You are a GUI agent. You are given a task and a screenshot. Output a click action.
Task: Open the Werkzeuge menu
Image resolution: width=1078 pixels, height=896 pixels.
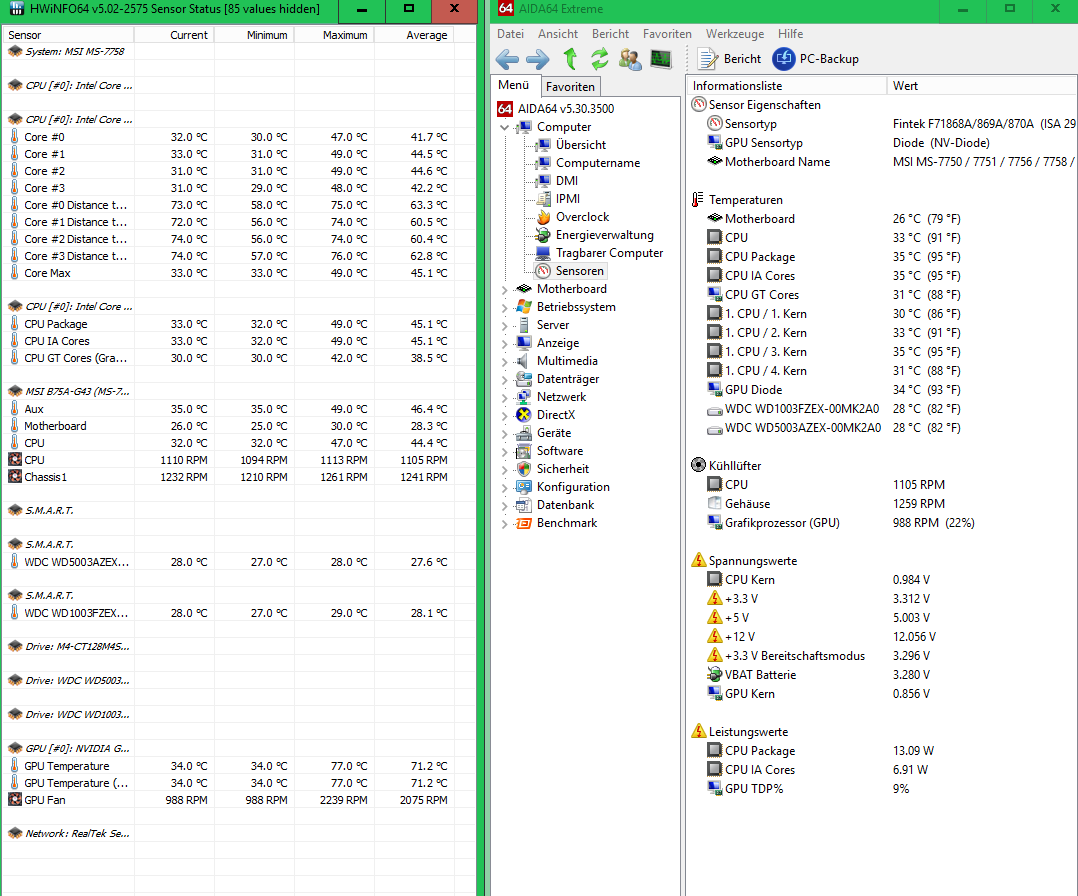(x=734, y=34)
